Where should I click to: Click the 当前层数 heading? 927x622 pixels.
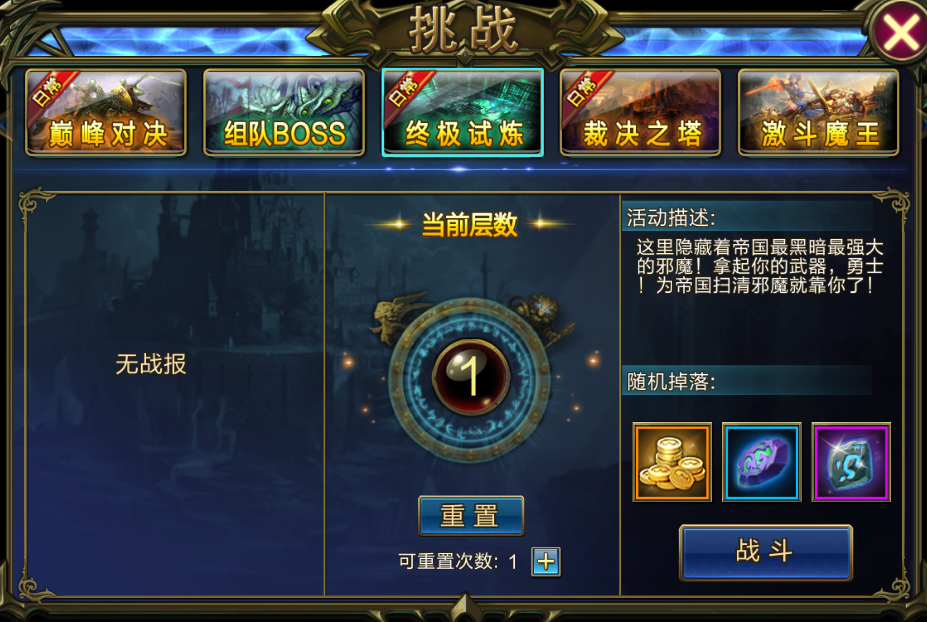point(469,225)
